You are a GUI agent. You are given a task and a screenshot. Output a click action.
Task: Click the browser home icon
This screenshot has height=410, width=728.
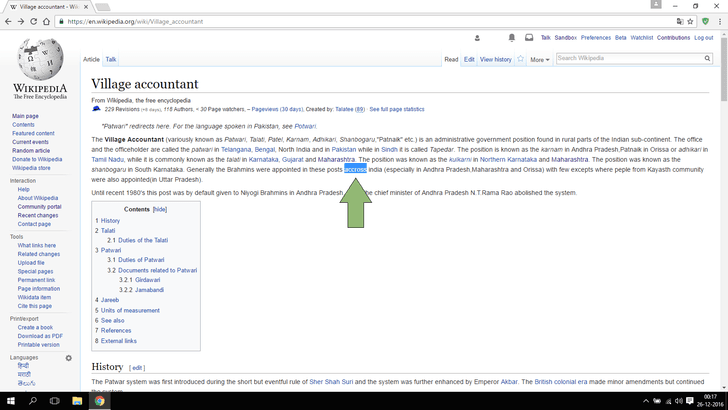coord(46,21)
